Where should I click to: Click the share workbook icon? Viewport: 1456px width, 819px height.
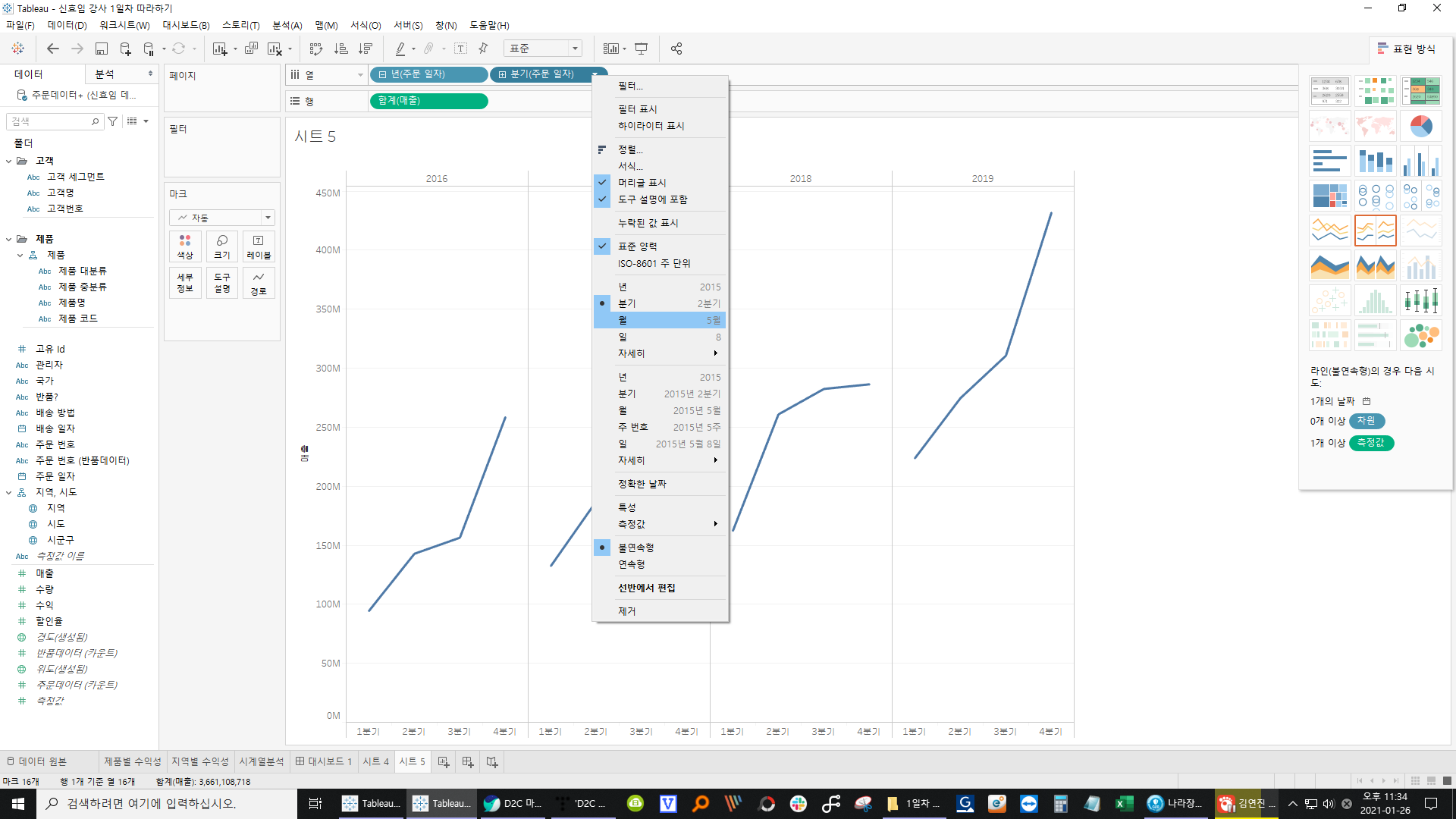coord(676,49)
